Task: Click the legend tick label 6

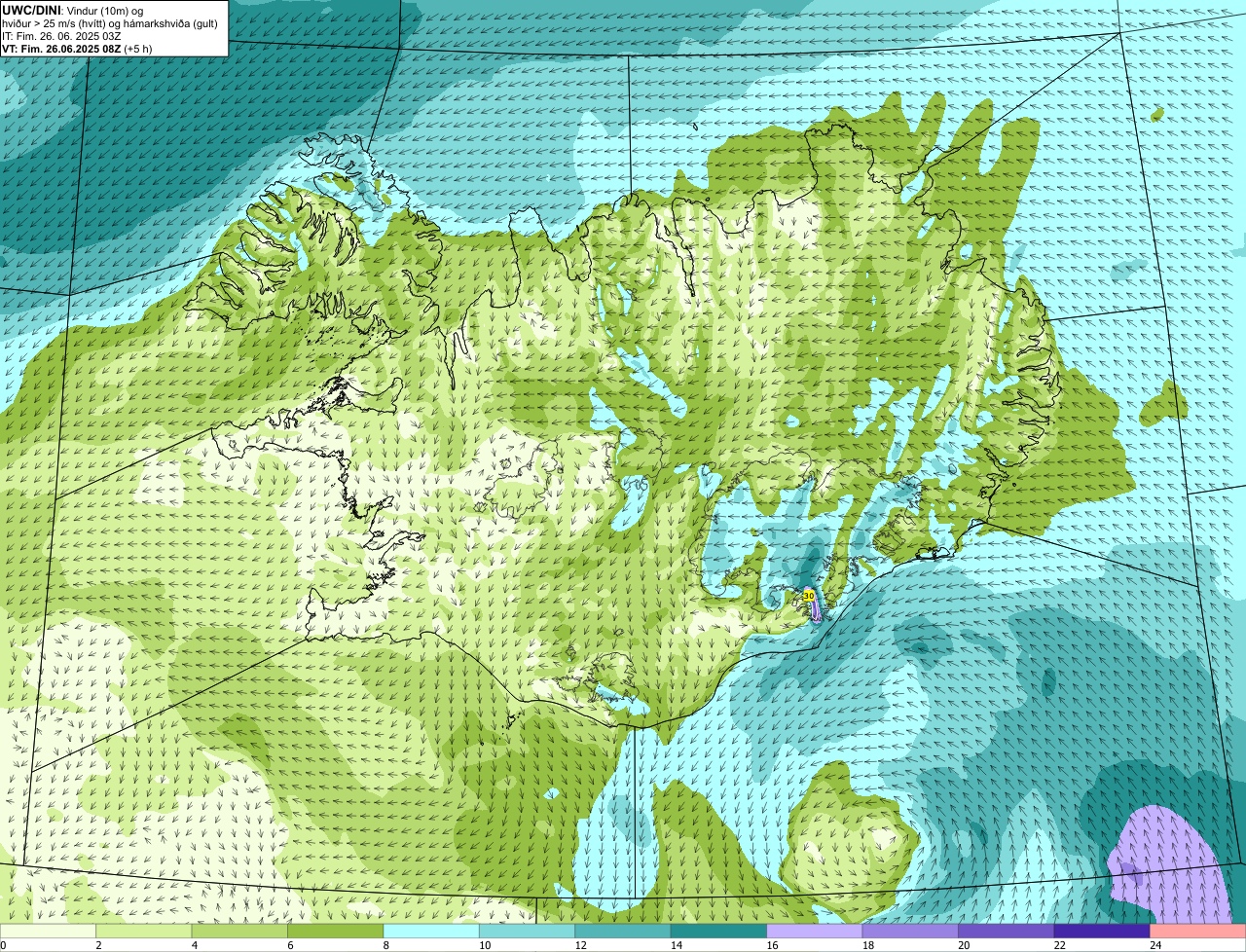Action: coord(290,945)
